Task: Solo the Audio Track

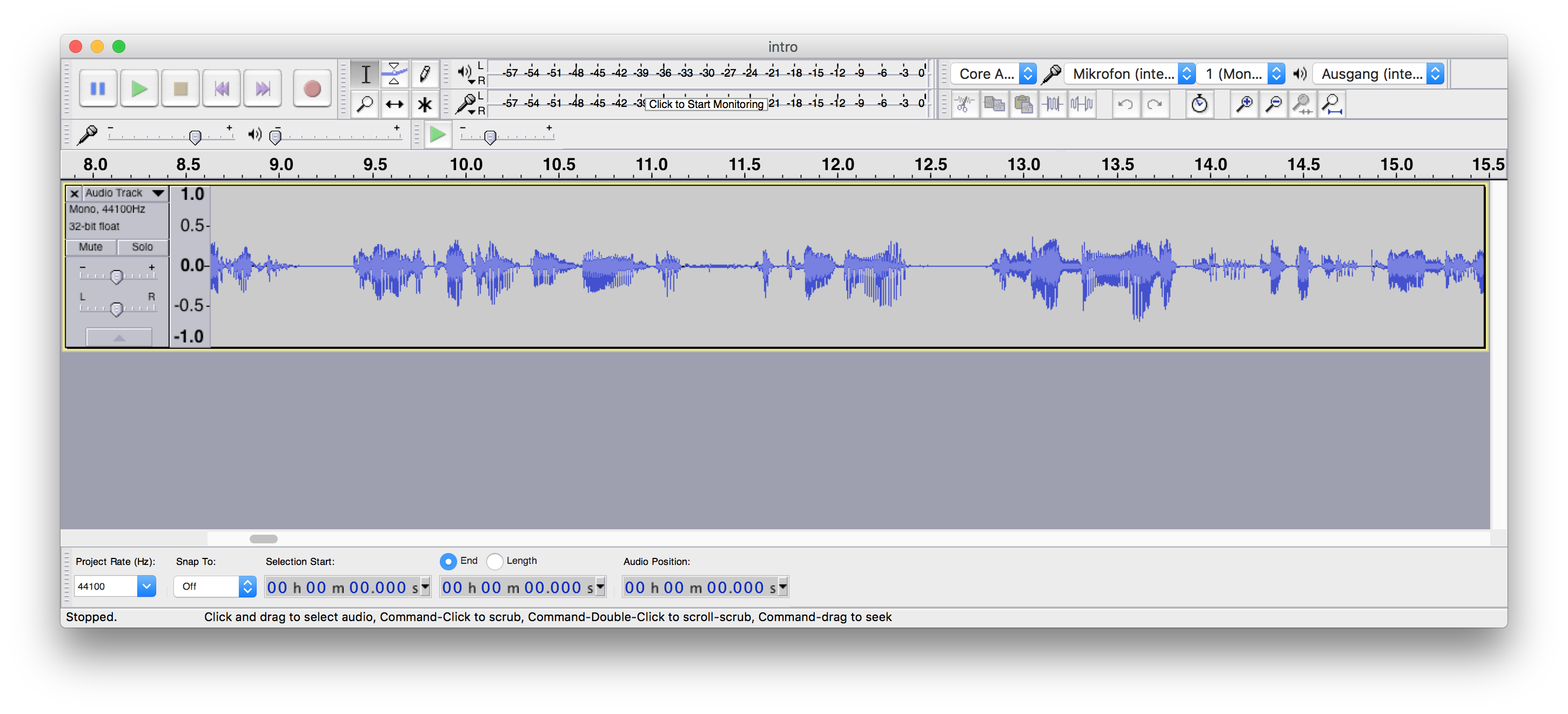Action: [141, 246]
